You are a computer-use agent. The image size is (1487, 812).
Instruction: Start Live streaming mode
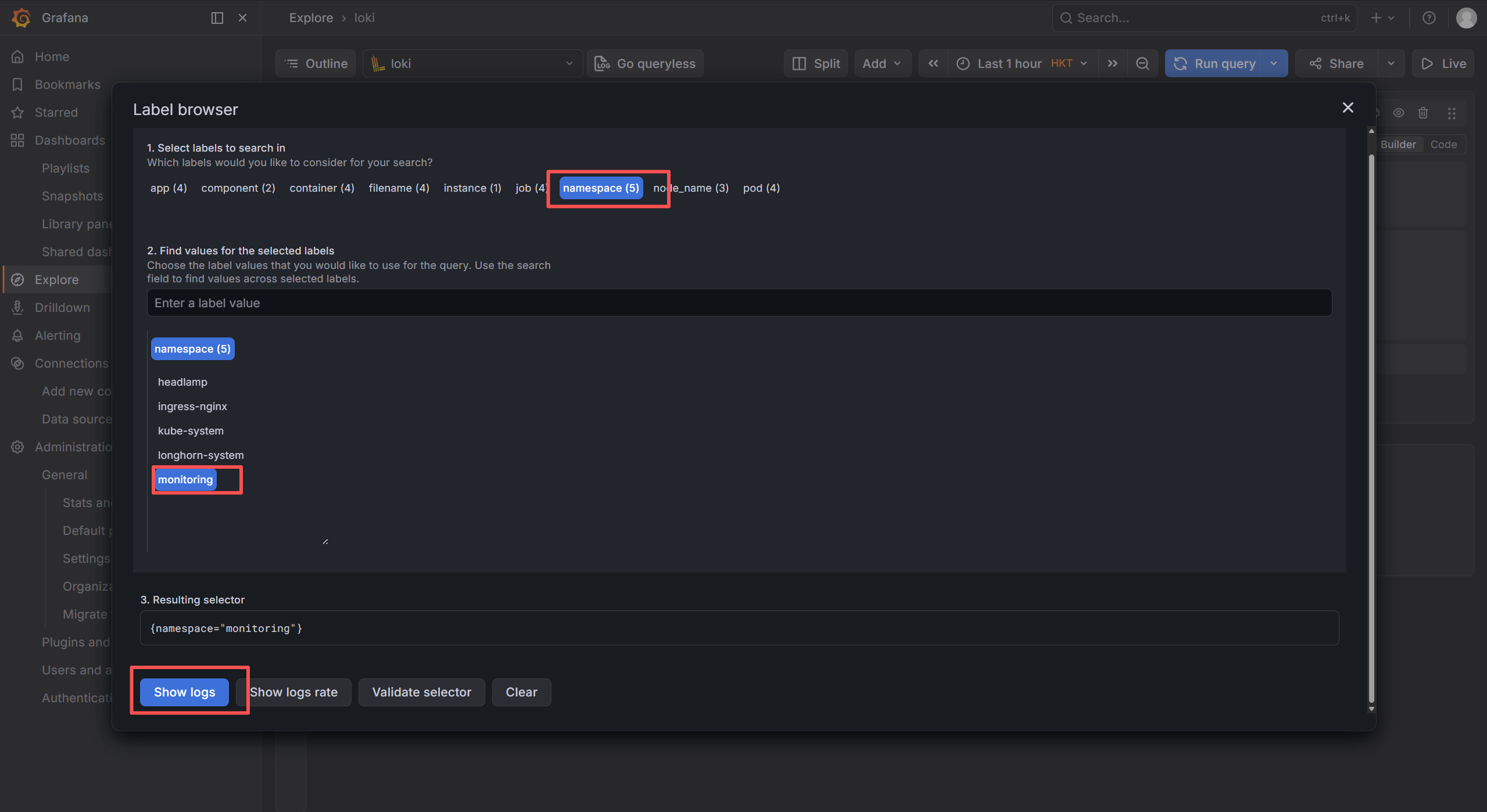click(x=1443, y=63)
